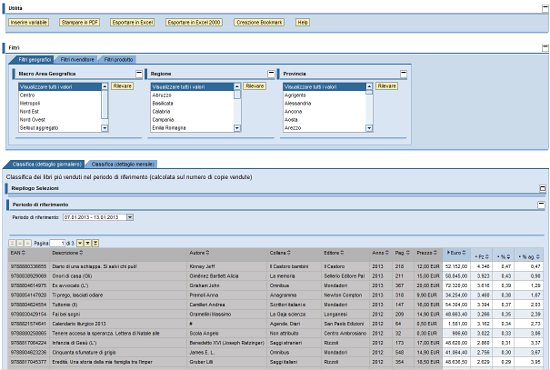Switch to the Filtri prodotto tab

[119, 60]
